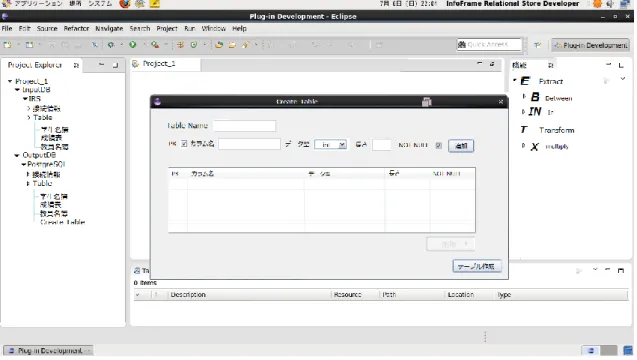Screen dimensions: 637x360
Task: Click the Transform T palette icon
Action: (524, 130)
